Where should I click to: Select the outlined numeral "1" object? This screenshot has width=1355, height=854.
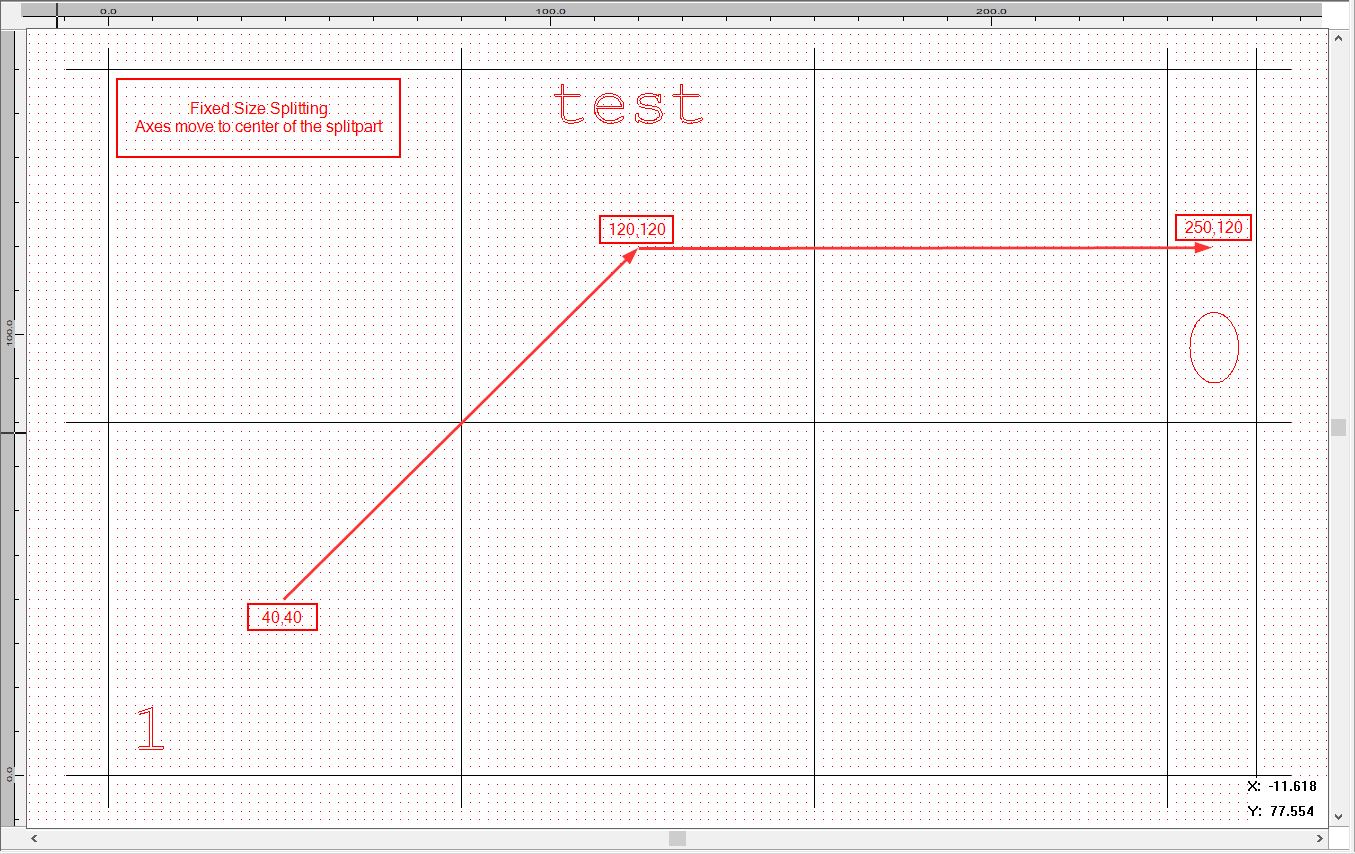tap(150, 728)
